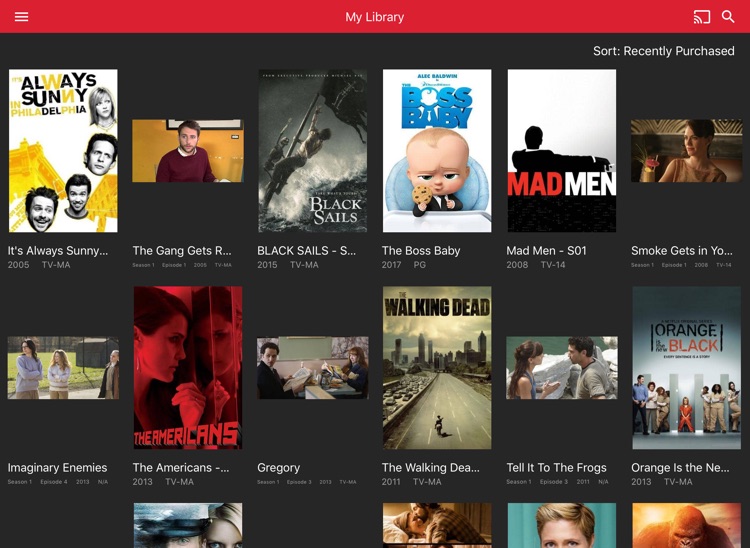Select 'Imaginary Enemies' title text
The width and height of the screenshot is (750, 548).
coord(57,468)
